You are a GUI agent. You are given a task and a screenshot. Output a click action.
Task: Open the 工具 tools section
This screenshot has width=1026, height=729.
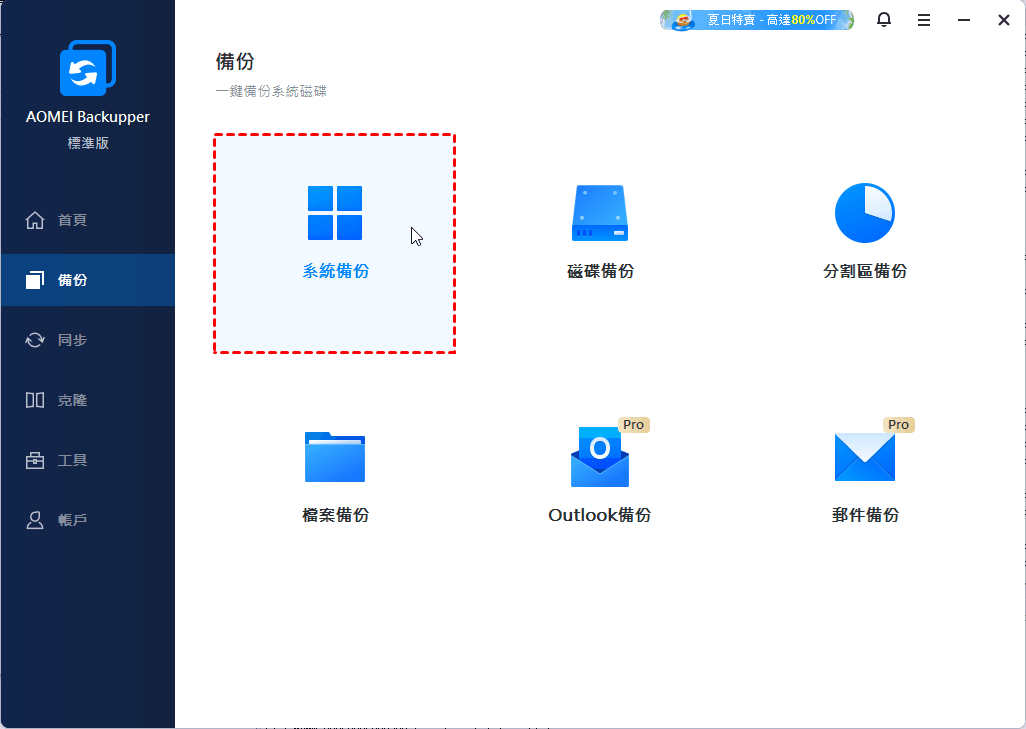click(88, 460)
